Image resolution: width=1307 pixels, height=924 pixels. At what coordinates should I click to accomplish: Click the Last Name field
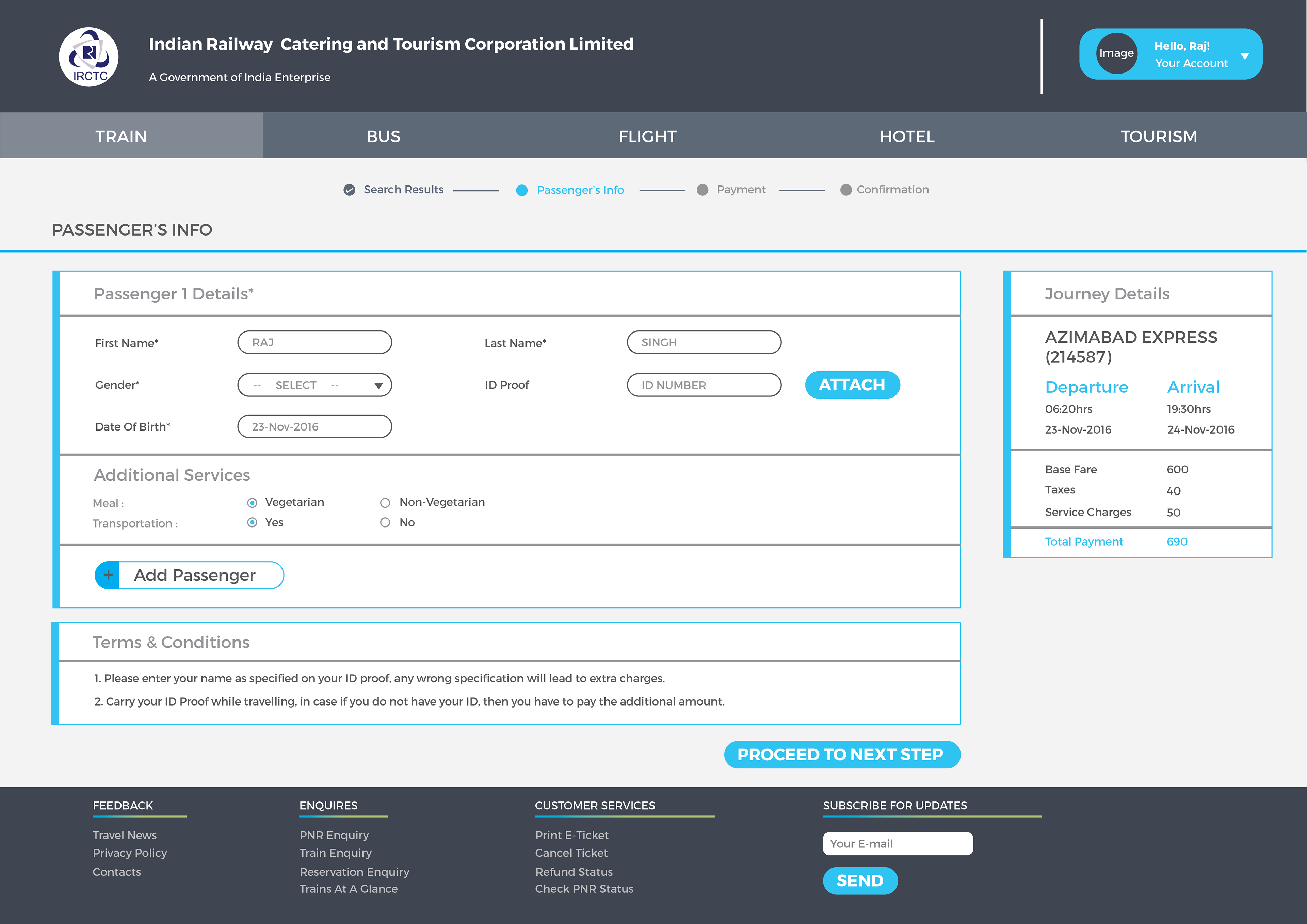704,342
